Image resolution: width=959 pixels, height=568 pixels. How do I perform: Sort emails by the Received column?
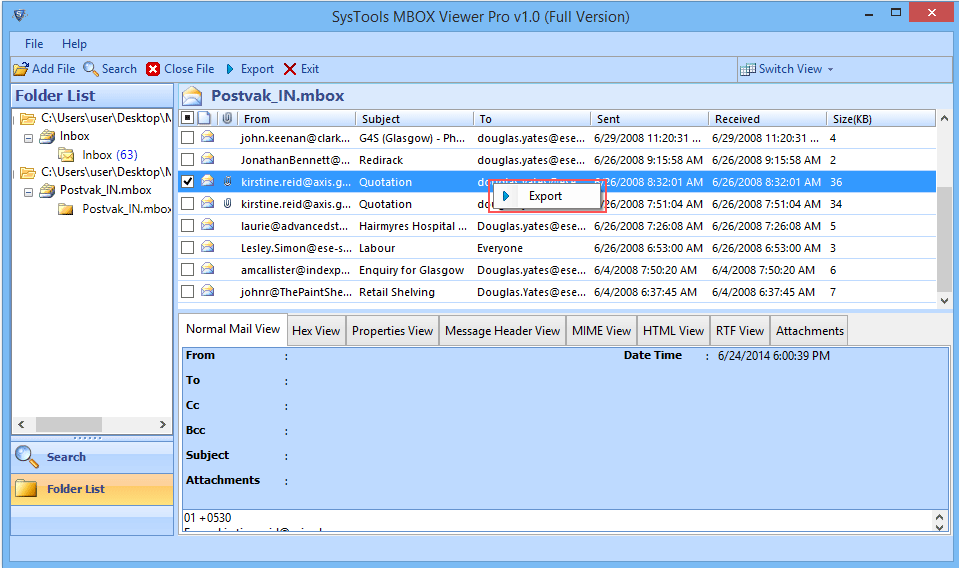767,119
